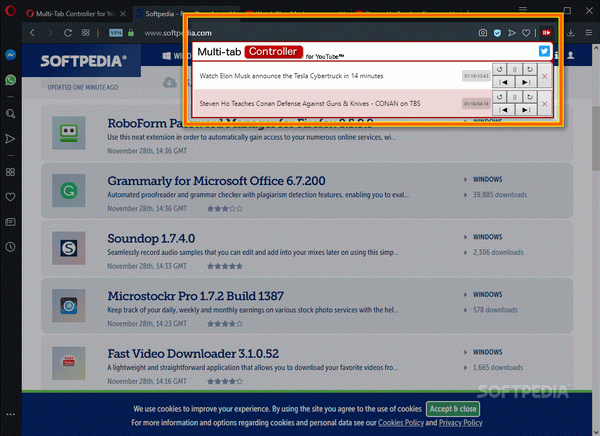Click the Microstockr Pro thumbnail icon

tap(69, 305)
